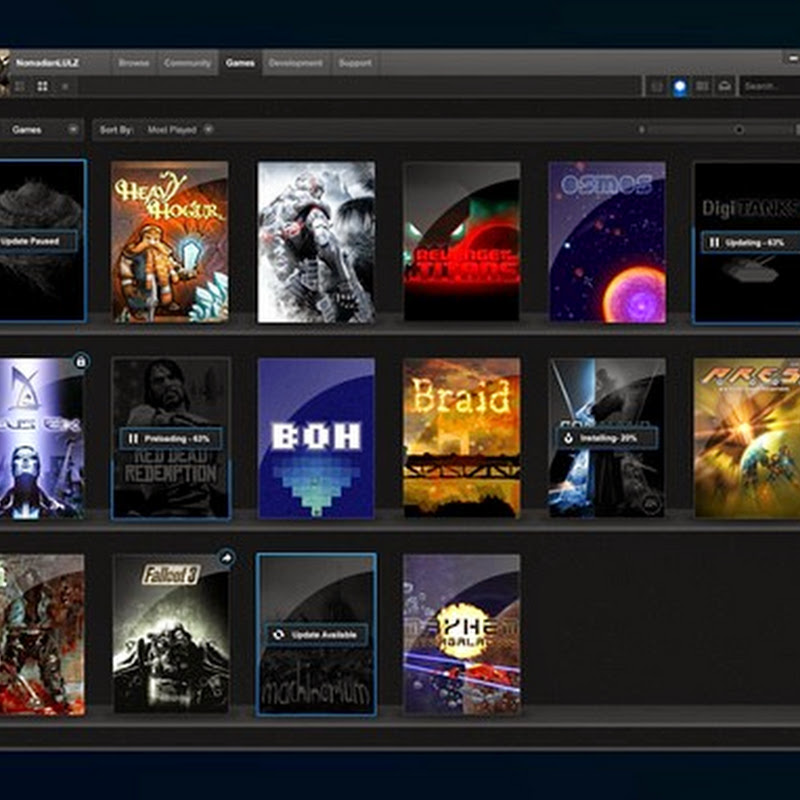Open the Support tab link
The image size is (800, 800).
click(x=354, y=63)
